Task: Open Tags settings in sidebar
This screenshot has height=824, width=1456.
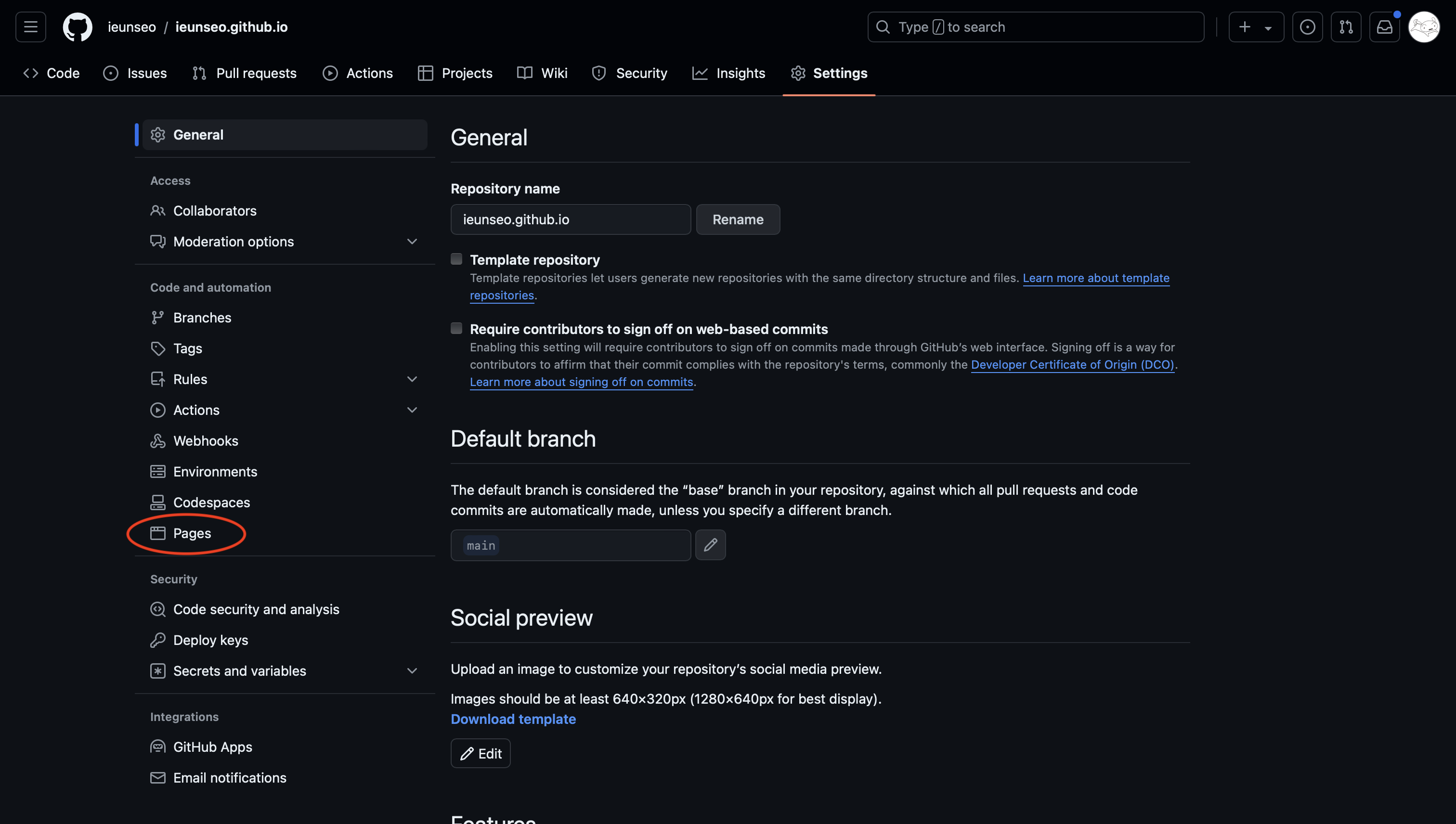Action: tap(285, 348)
